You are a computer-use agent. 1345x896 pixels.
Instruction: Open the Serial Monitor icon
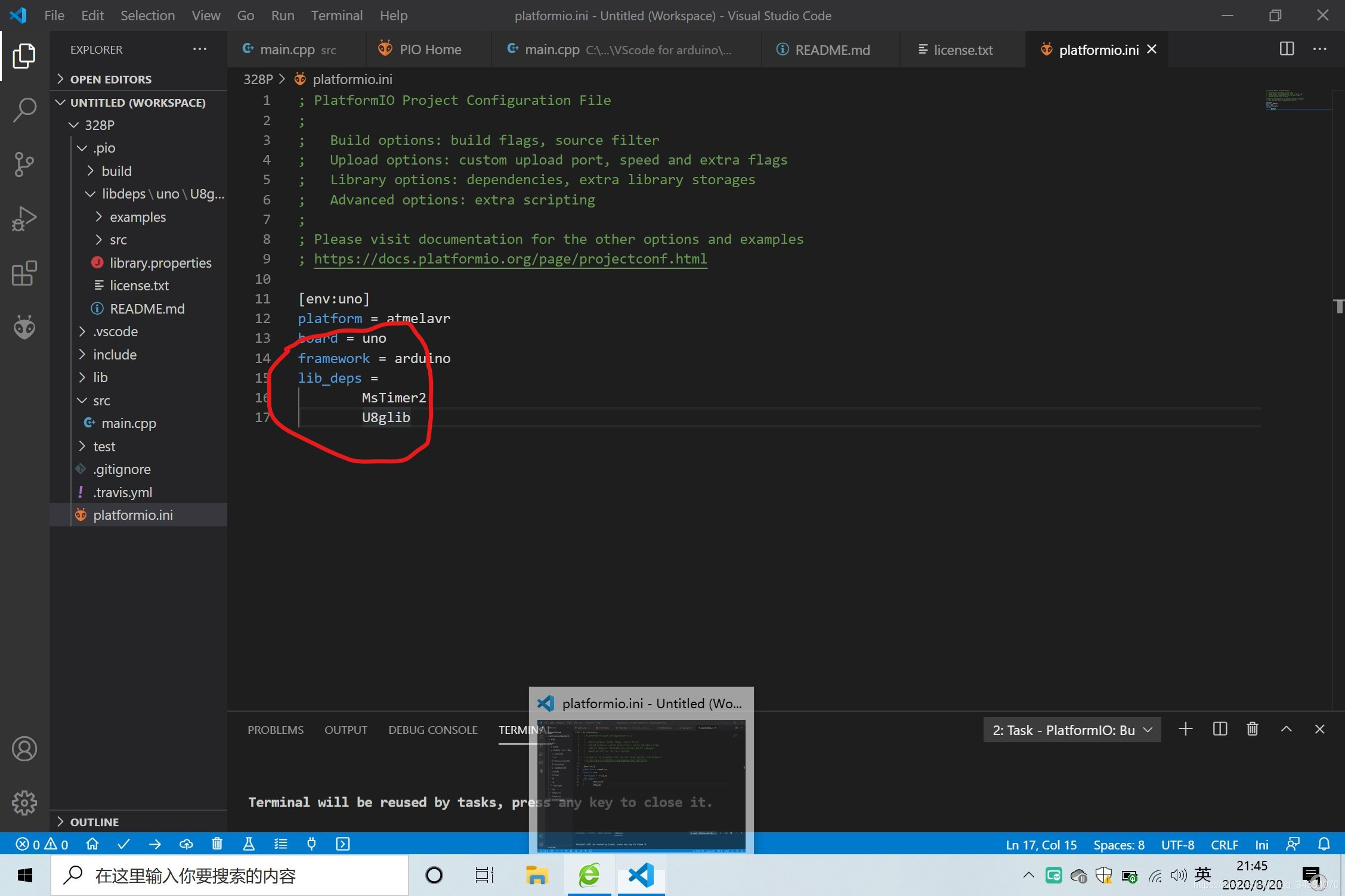[x=311, y=844]
